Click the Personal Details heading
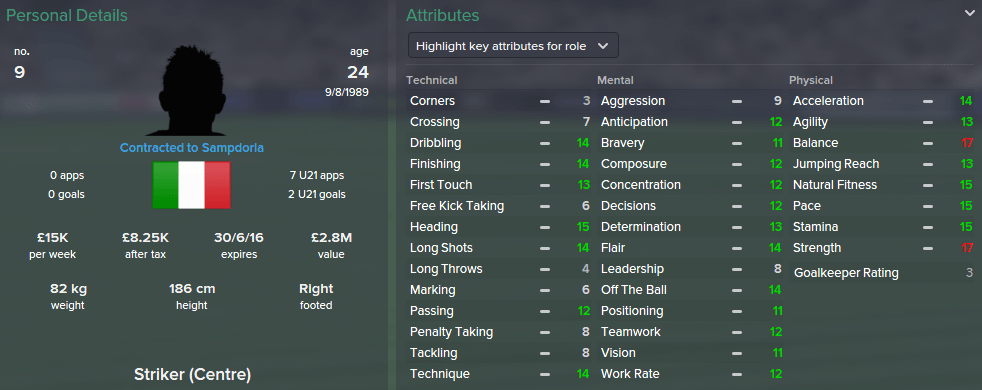982x390 pixels. [67, 15]
